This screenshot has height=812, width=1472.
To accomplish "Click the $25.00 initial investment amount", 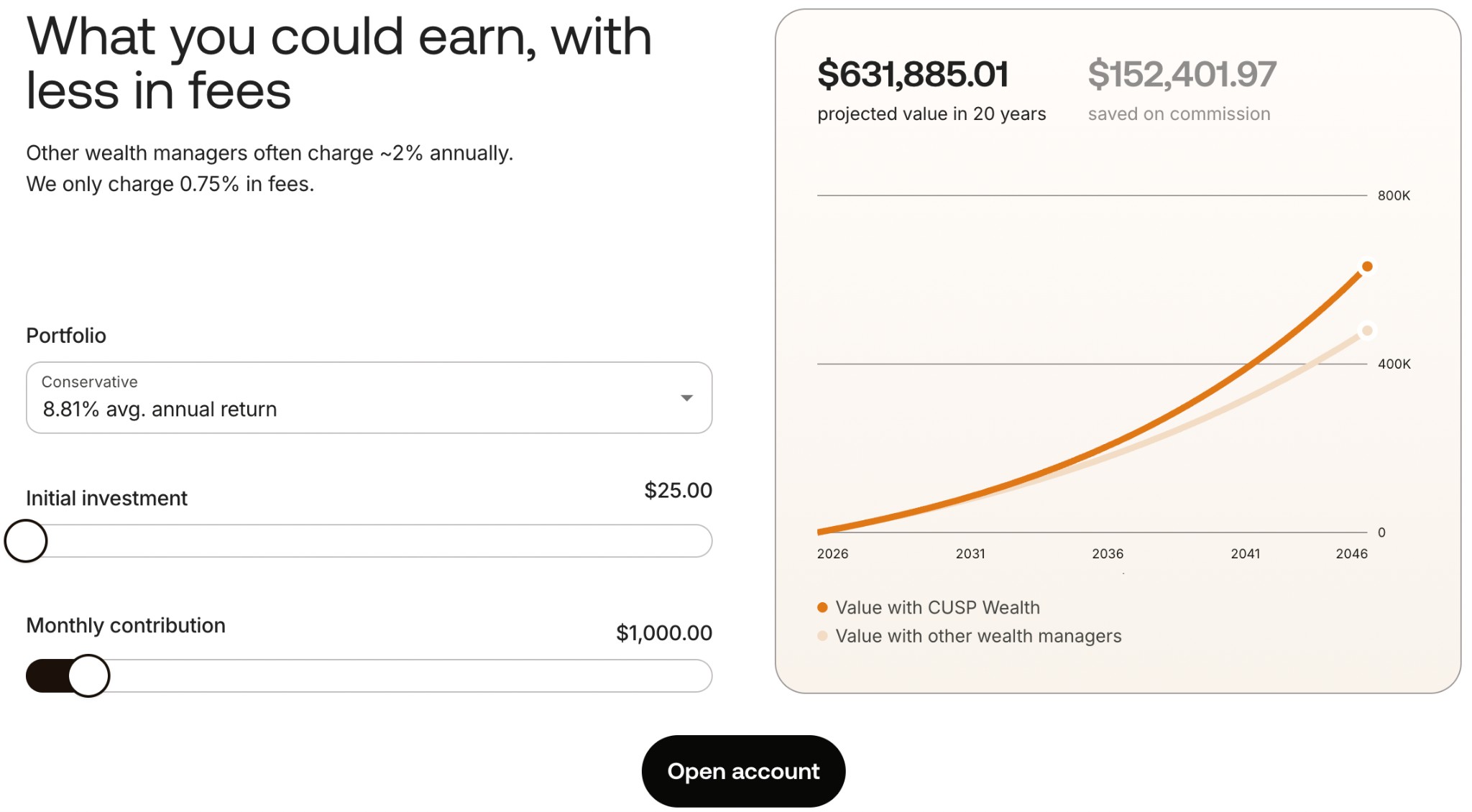I will click(x=678, y=491).
